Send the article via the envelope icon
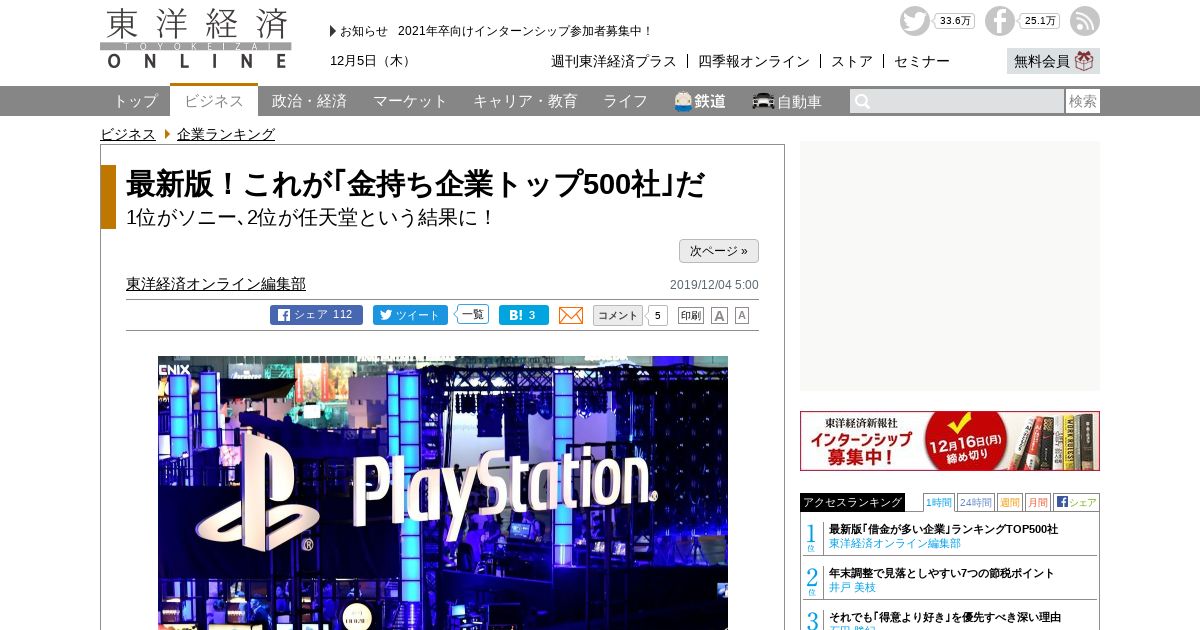This screenshot has width=1200, height=630. [x=571, y=315]
